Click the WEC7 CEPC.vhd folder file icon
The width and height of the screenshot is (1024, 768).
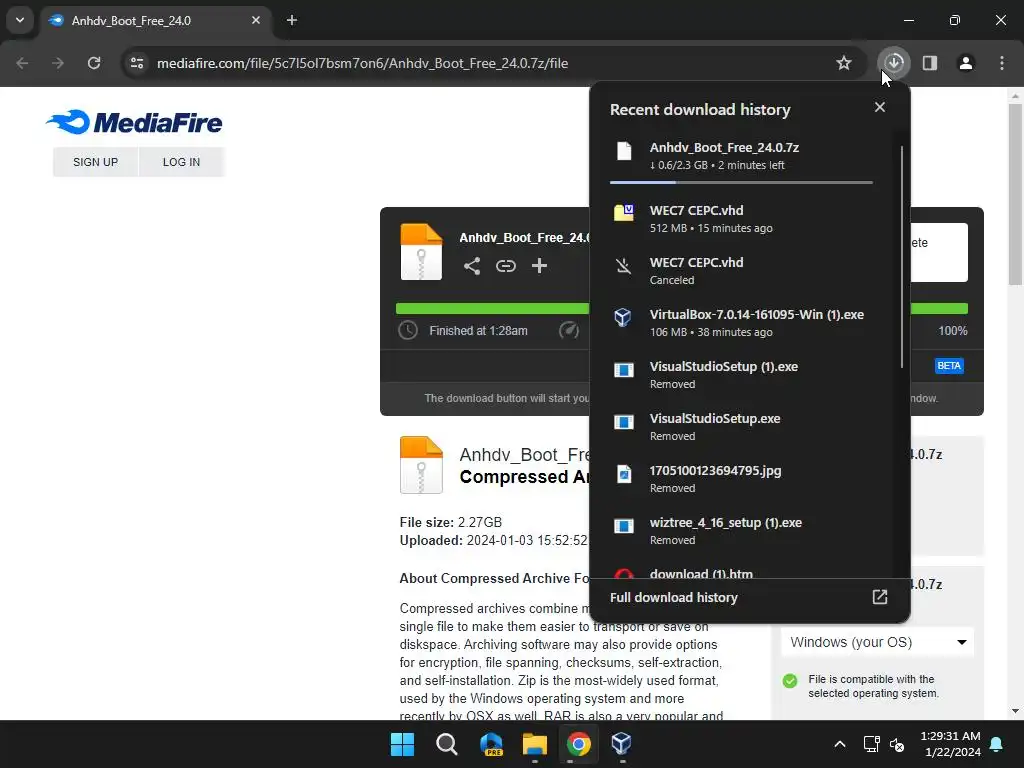point(624,212)
